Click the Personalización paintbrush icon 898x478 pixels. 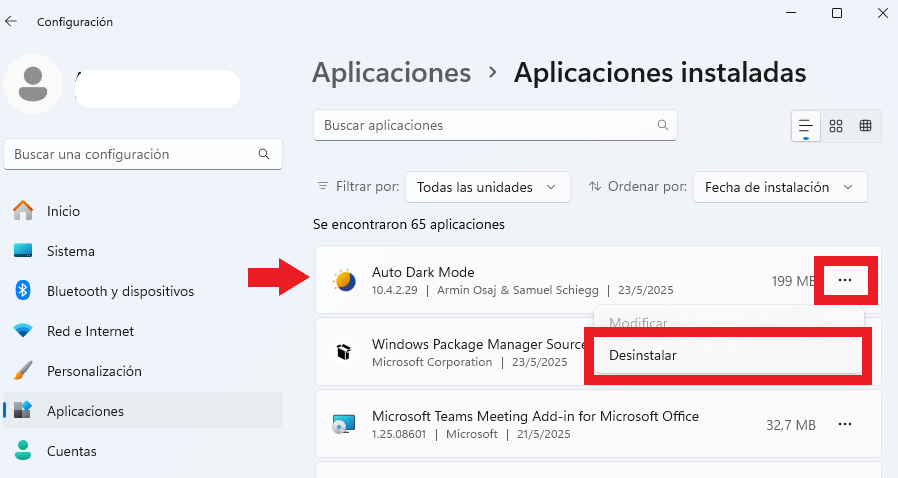(x=23, y=371)
